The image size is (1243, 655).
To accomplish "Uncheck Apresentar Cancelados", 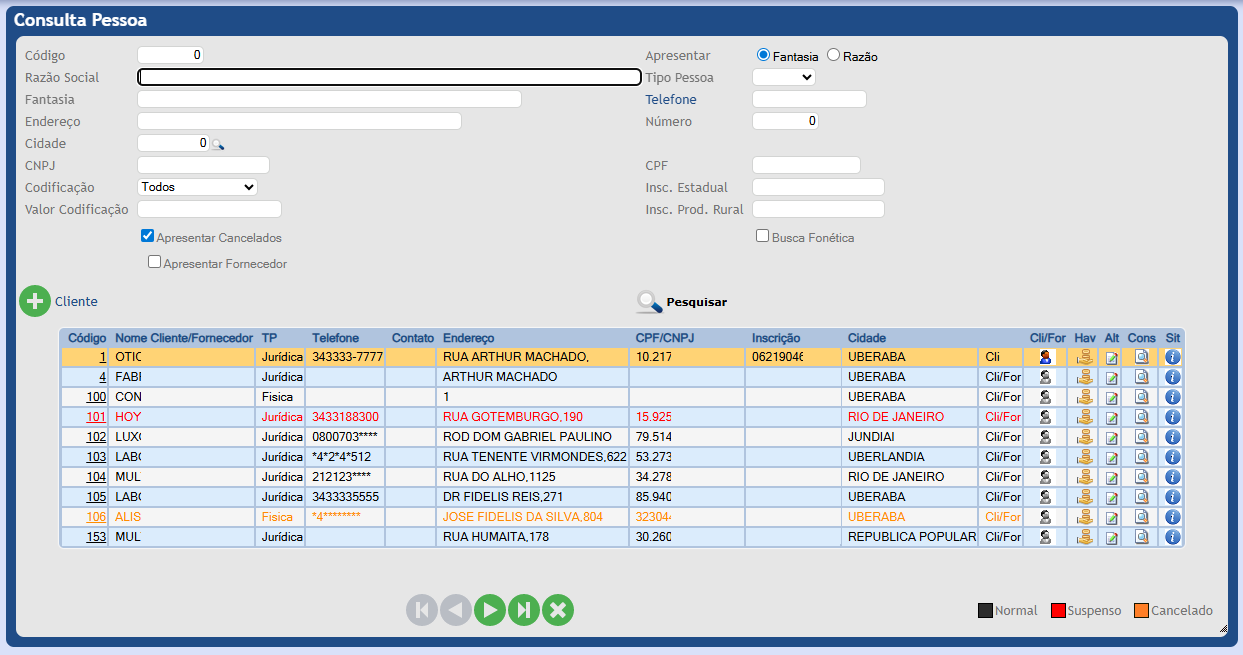I will (148, 236).
